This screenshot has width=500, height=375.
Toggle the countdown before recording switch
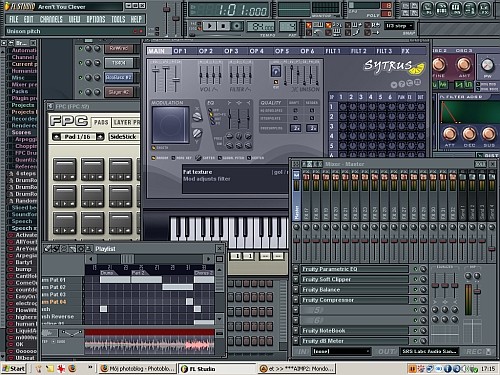click(328, 25)
